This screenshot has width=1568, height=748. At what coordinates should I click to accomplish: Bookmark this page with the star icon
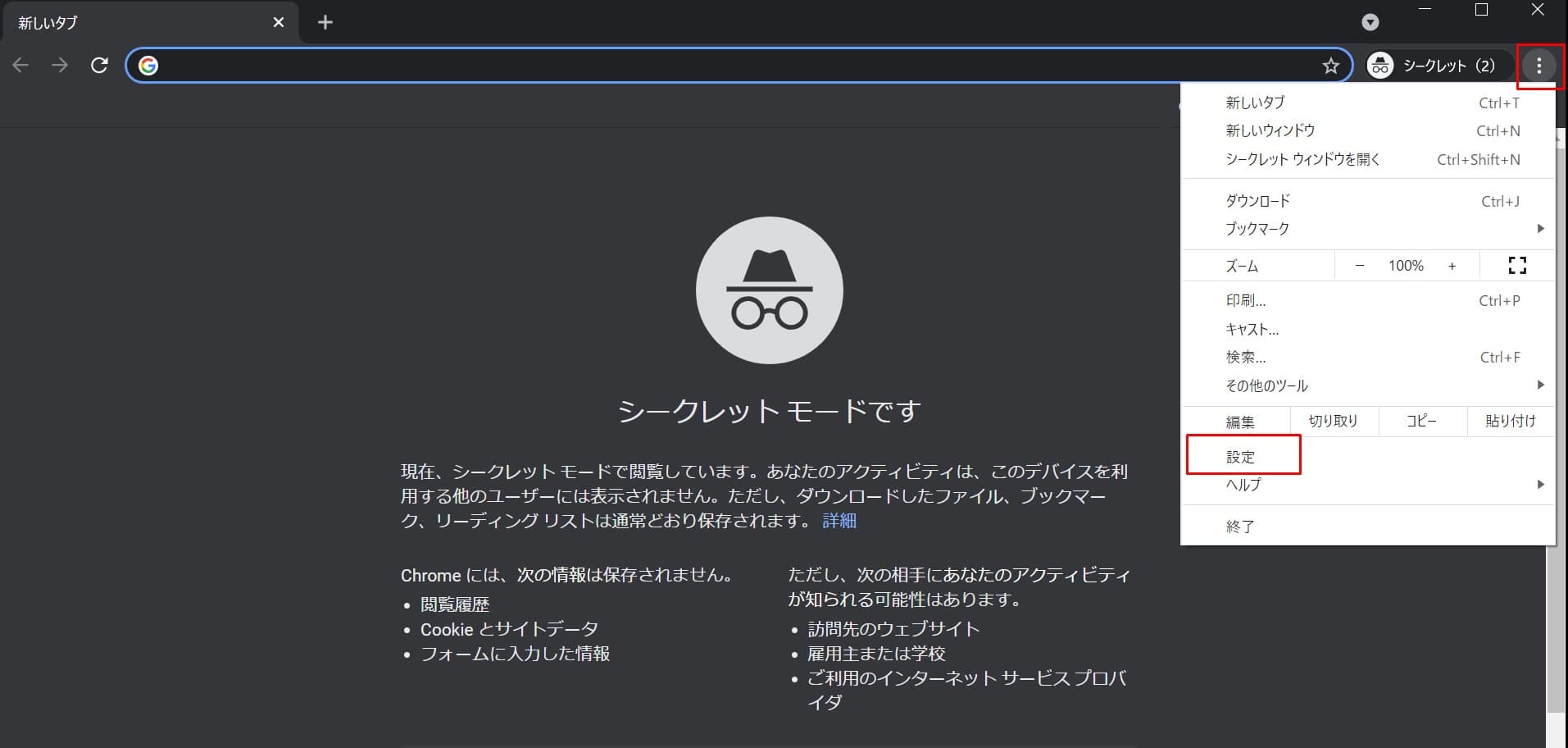[1330, 66]
